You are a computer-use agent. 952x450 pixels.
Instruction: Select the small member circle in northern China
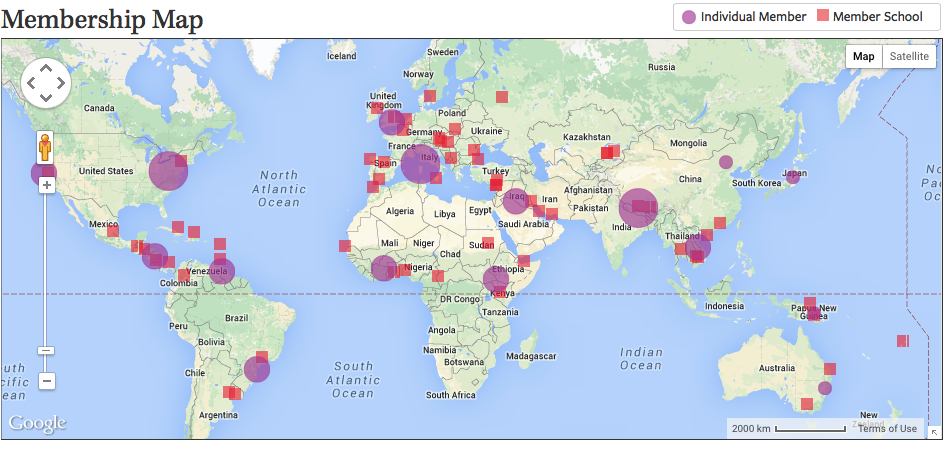click(726, 162)
